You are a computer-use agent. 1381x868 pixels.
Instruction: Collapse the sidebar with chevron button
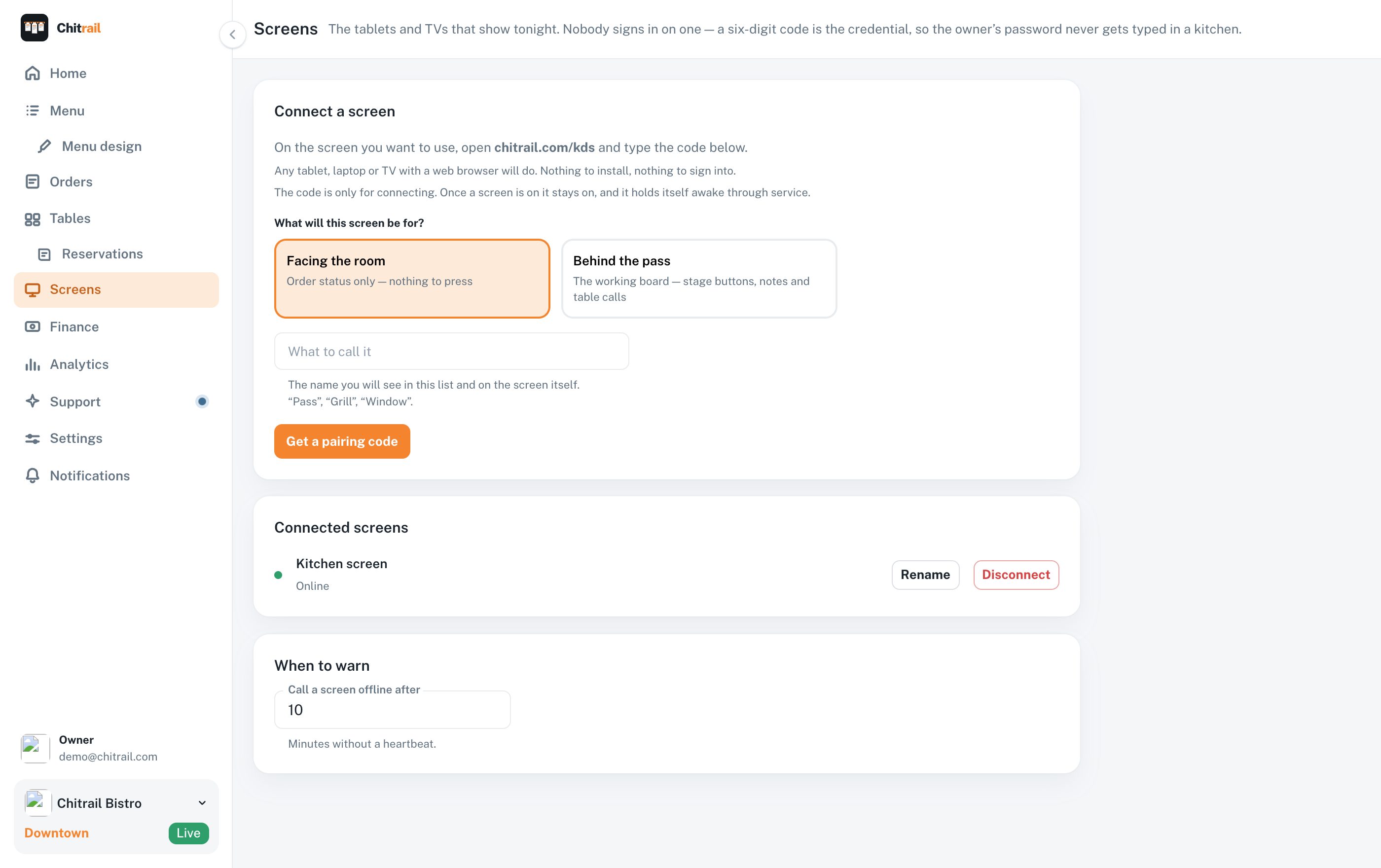pos(233,35)
